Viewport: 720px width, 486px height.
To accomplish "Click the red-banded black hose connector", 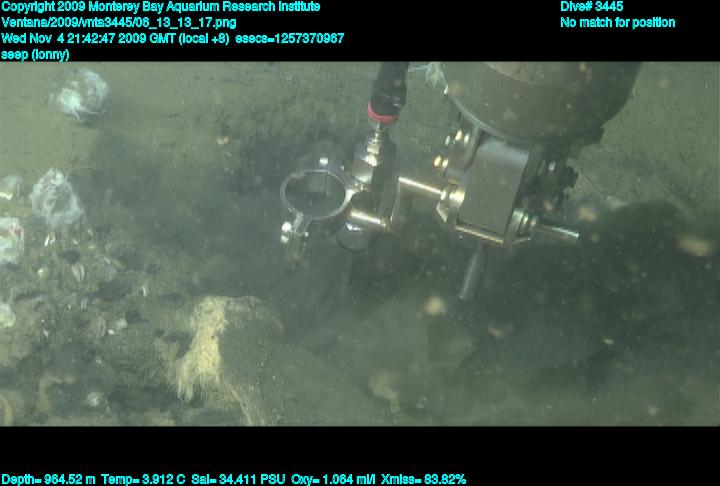I will pos(387,94).
